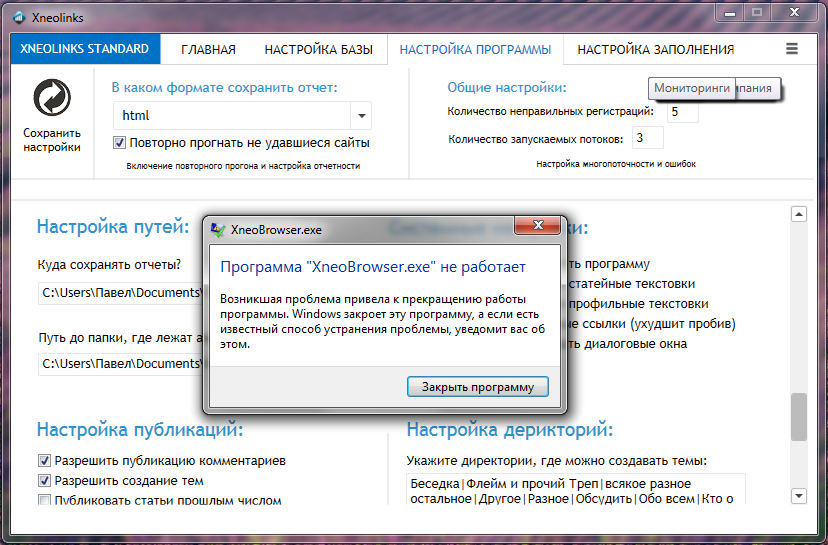Select the НАСТРОЙКА ПРОГРАММЫ tab
Screen dimensions: 828x545
[x=475, y=50]
